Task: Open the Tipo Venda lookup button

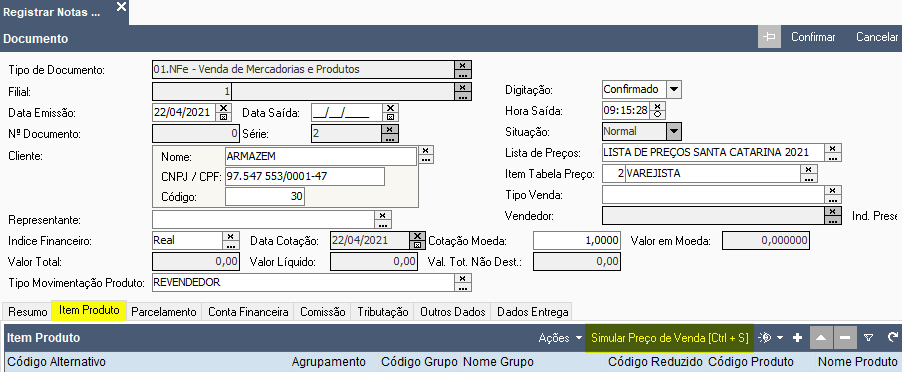Action: click(x=834, y=200)
